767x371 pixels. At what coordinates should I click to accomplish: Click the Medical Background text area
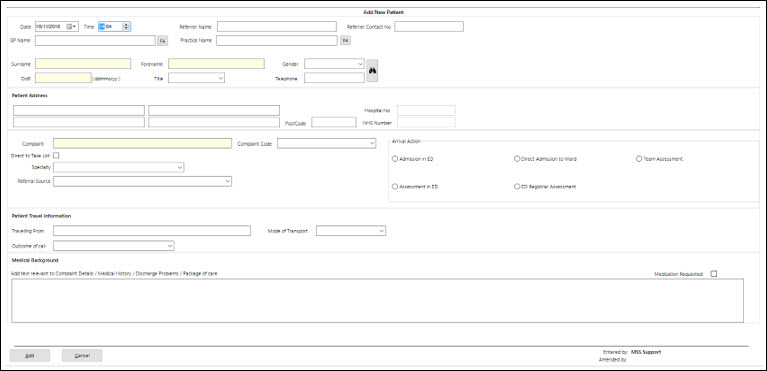click(x=378, y=301)
